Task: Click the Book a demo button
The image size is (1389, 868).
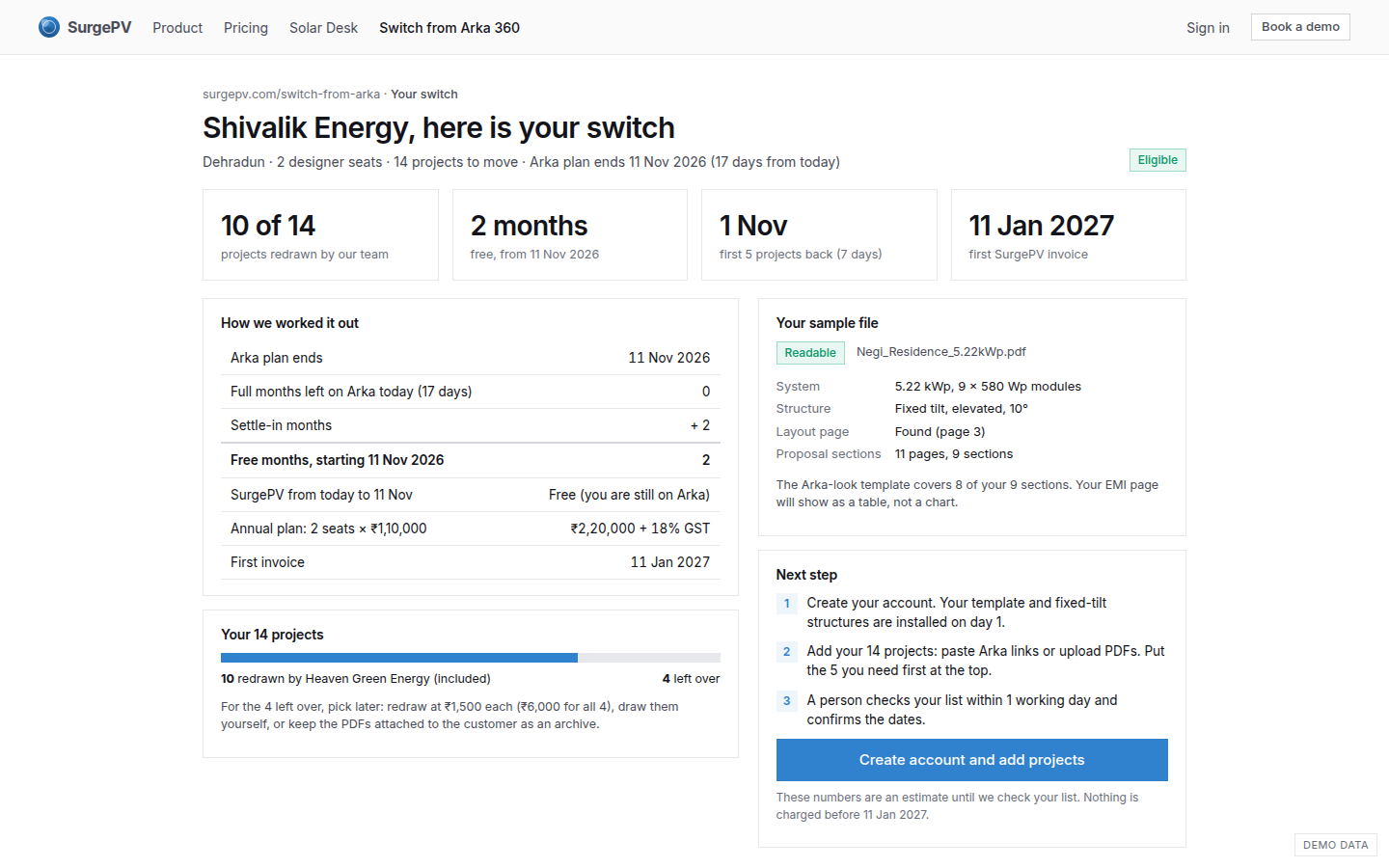Action: [x=1300, y=27]
